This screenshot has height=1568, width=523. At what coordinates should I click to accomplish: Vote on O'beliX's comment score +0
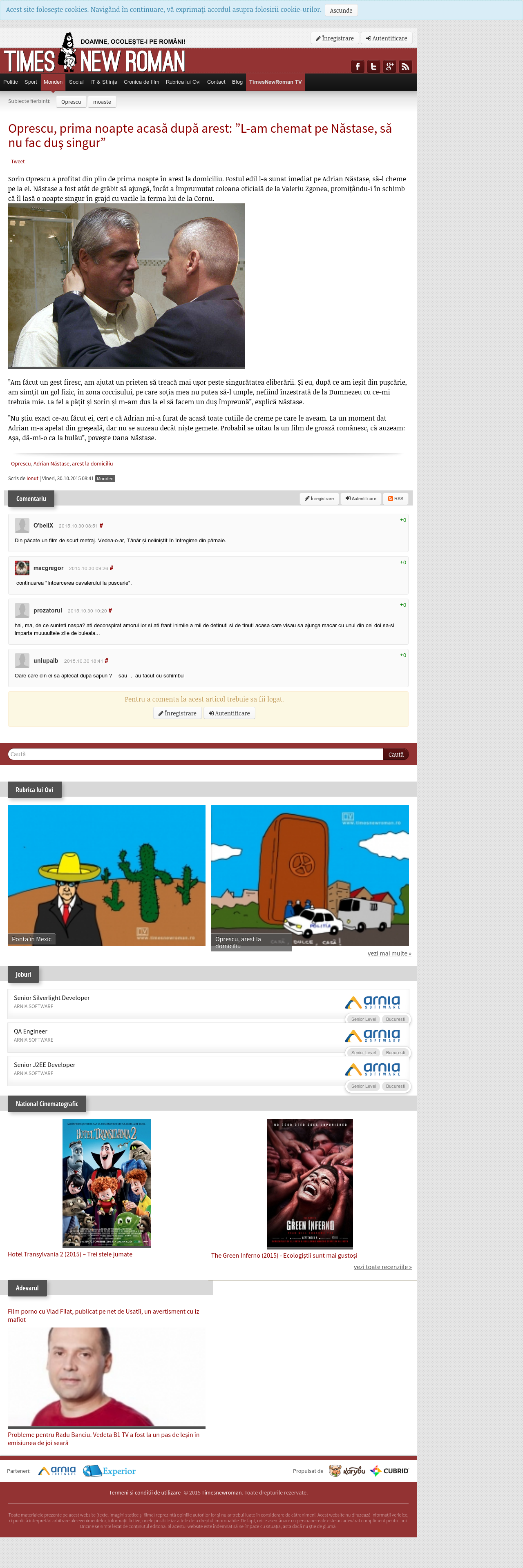pyautogui.click(x=403, y=520)
